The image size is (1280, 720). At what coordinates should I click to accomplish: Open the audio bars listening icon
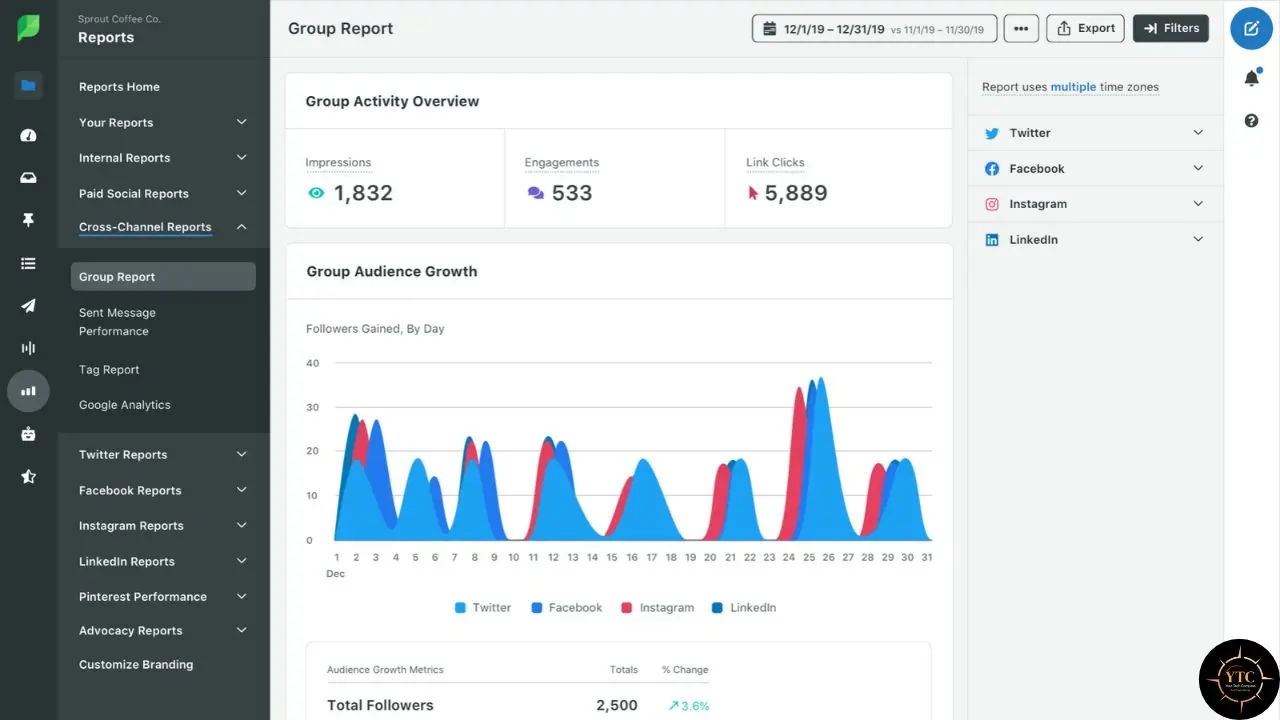(x=28, y=348)
